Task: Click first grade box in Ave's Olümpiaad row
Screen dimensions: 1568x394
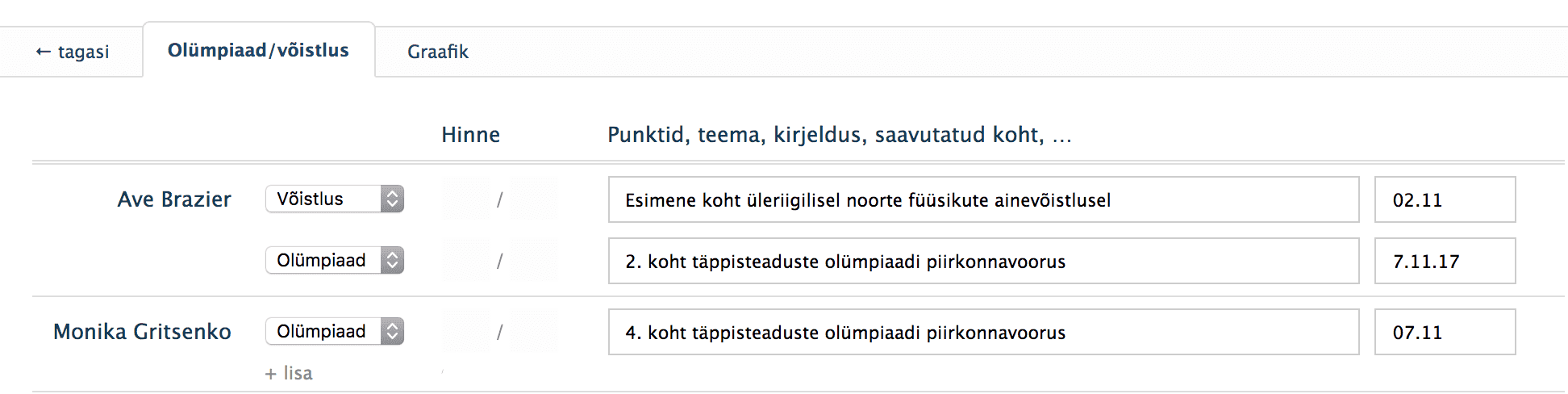Action: coord(466,260)
